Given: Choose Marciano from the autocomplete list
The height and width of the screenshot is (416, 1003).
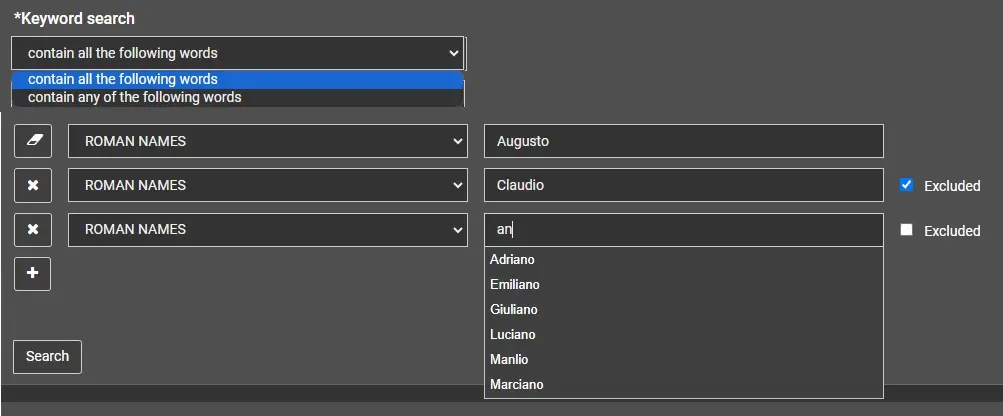Looking at the screenshot, I should click(x=517, y=384).
